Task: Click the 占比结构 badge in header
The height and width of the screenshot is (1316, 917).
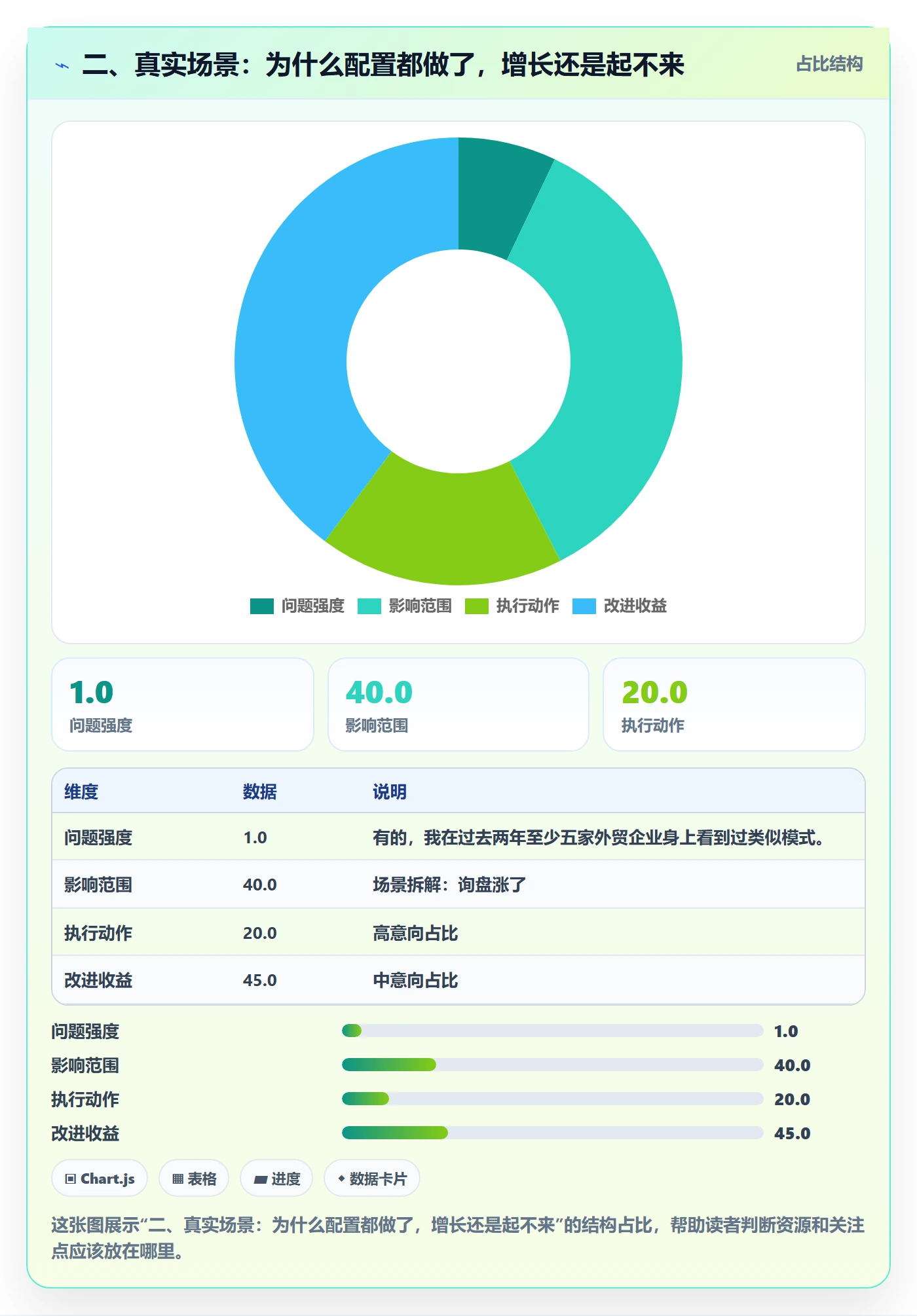Action: (829, 64)
